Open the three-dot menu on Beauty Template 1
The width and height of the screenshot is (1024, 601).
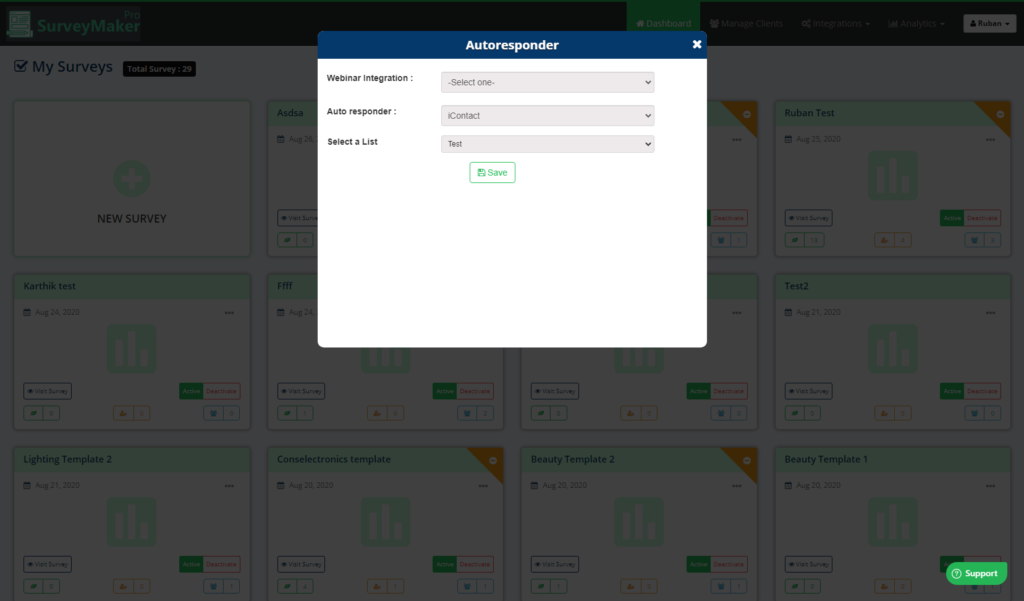991,486
